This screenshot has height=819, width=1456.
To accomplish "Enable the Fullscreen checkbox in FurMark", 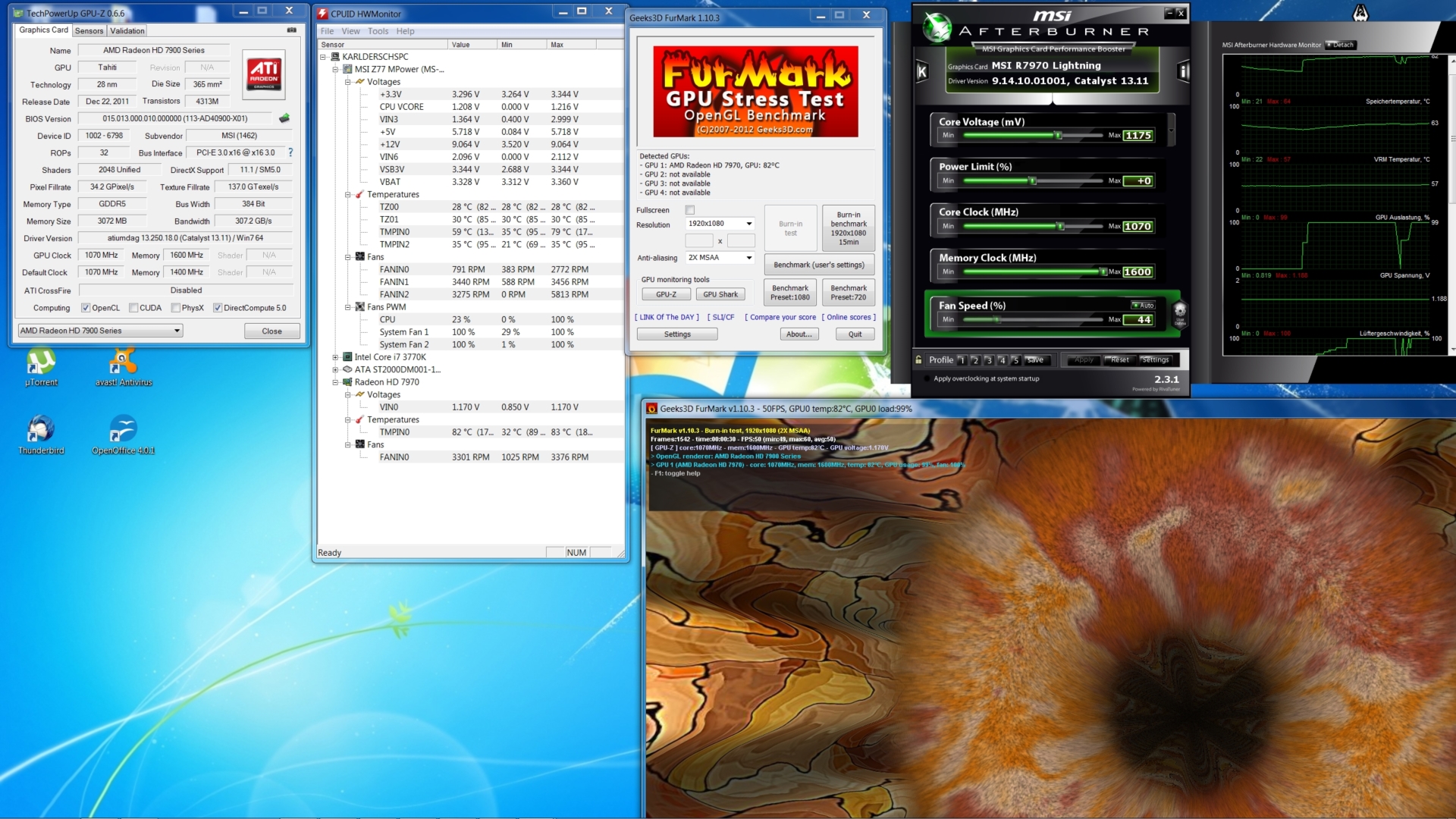I will [x=690, y=210].
